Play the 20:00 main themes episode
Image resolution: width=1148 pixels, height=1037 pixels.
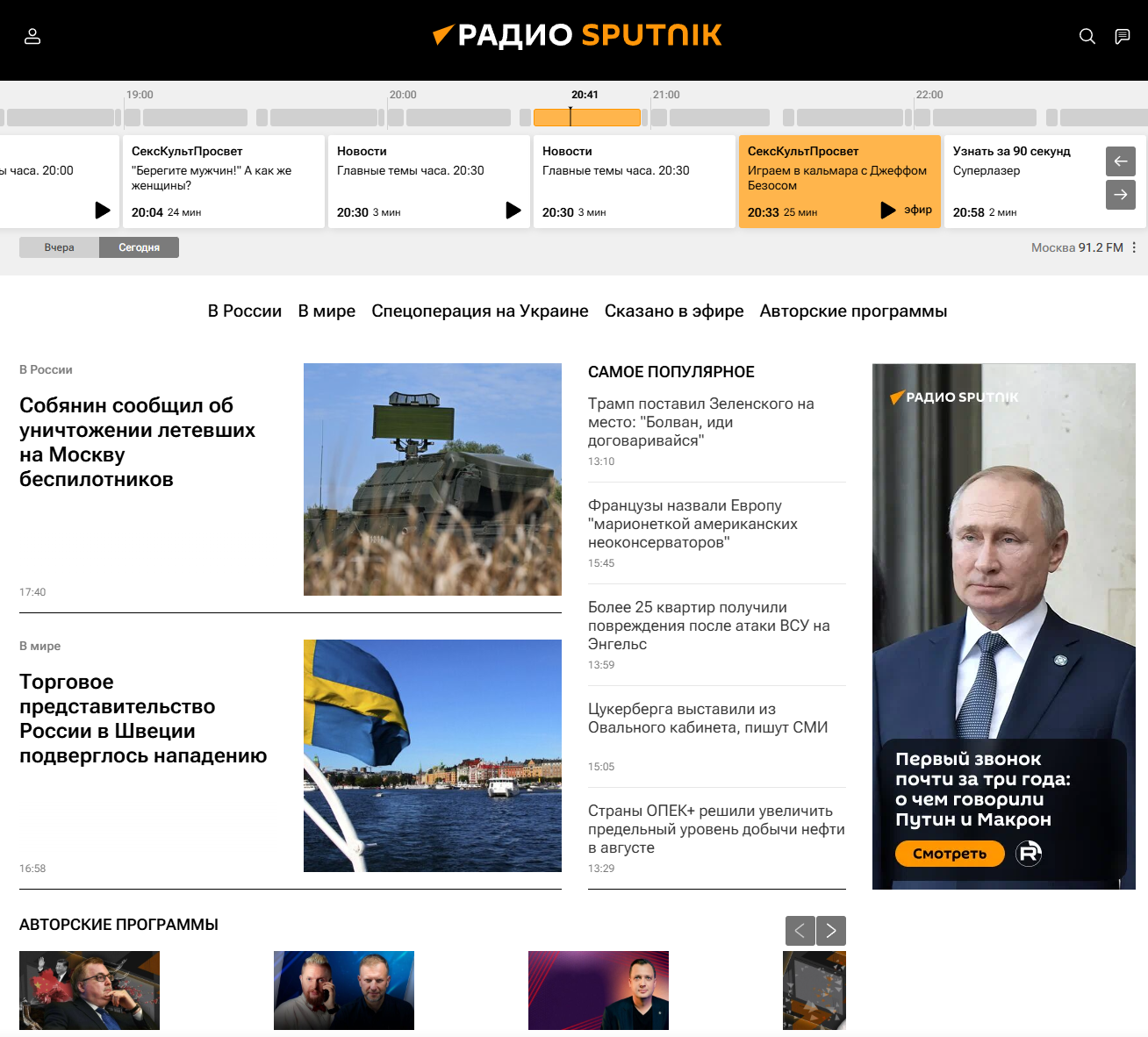click(x=103, y=210)
